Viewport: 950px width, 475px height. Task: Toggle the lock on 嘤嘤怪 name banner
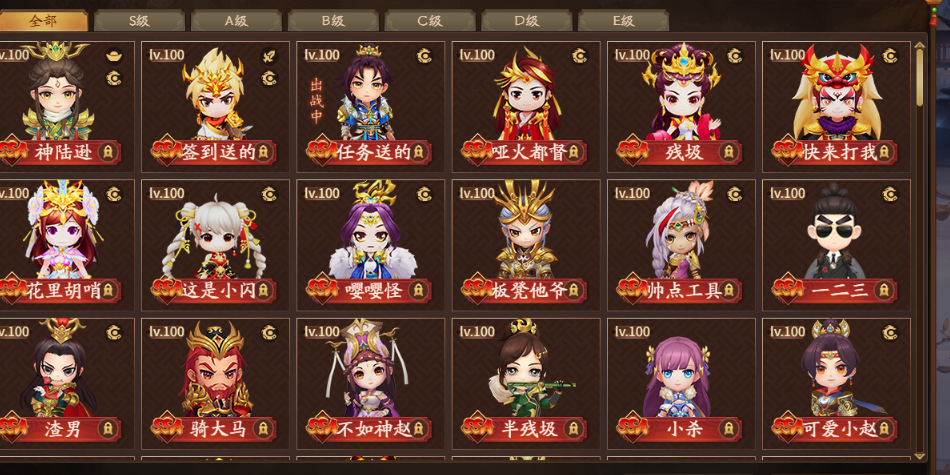pos(418,291)
